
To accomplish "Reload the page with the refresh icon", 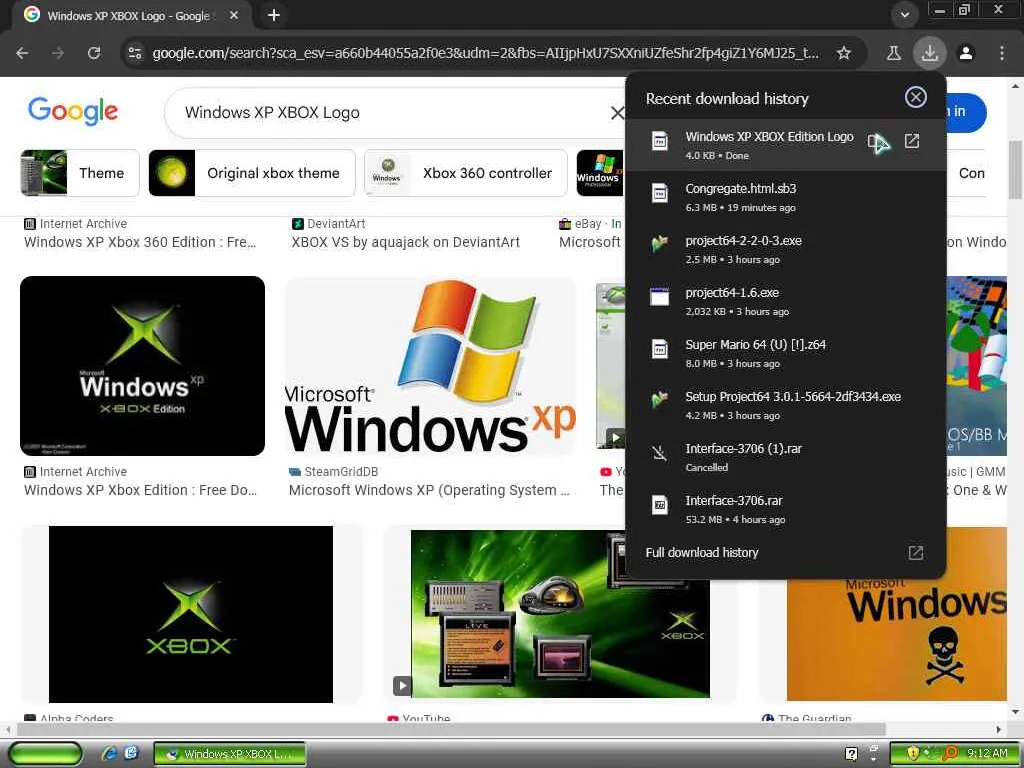I will [94, 53].
